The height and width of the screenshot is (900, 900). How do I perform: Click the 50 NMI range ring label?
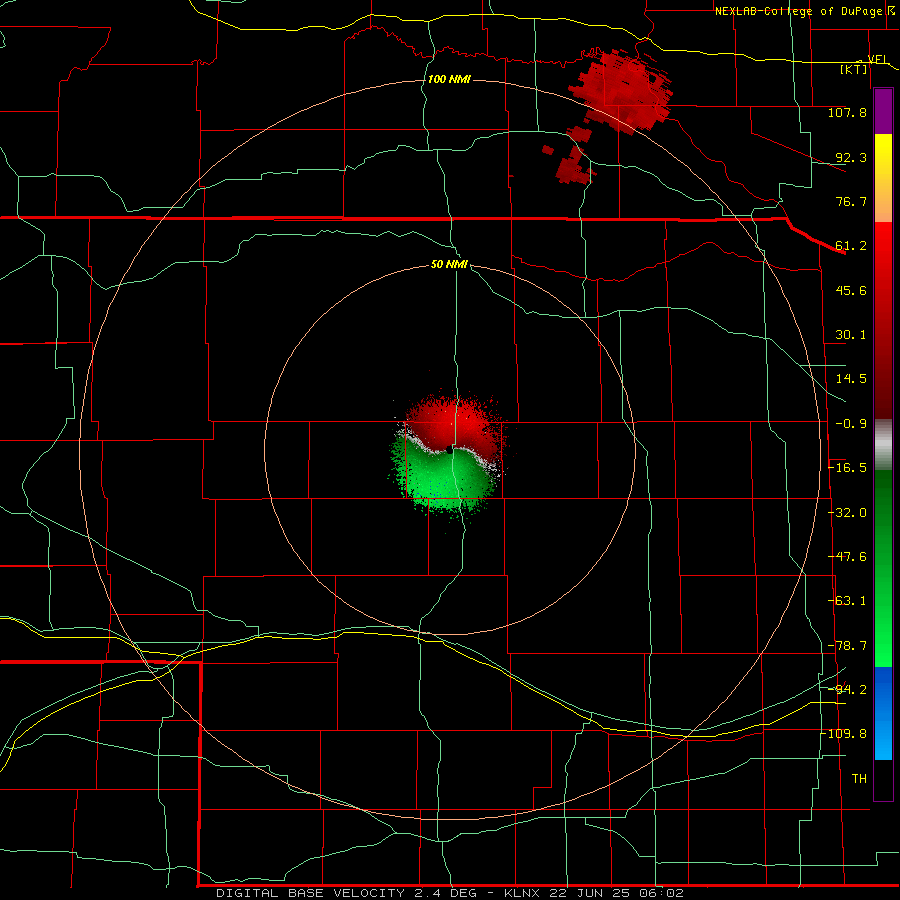click(x=449, y=264)
